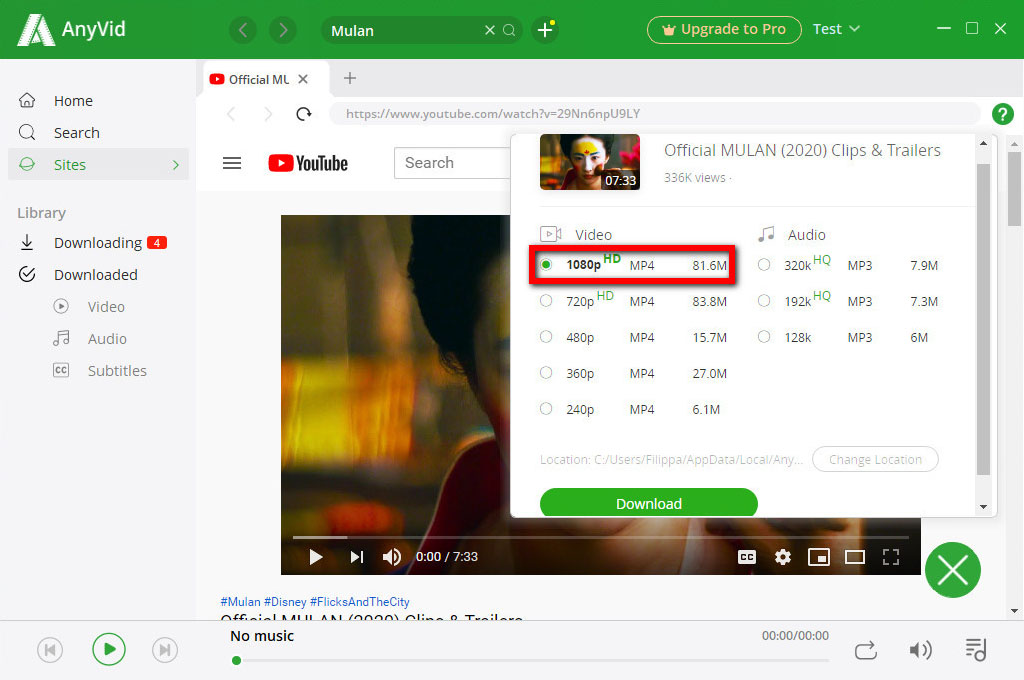Click the YouTube video progress bar
Viewport: 1024px width, 680px height.
coord(601,537)
